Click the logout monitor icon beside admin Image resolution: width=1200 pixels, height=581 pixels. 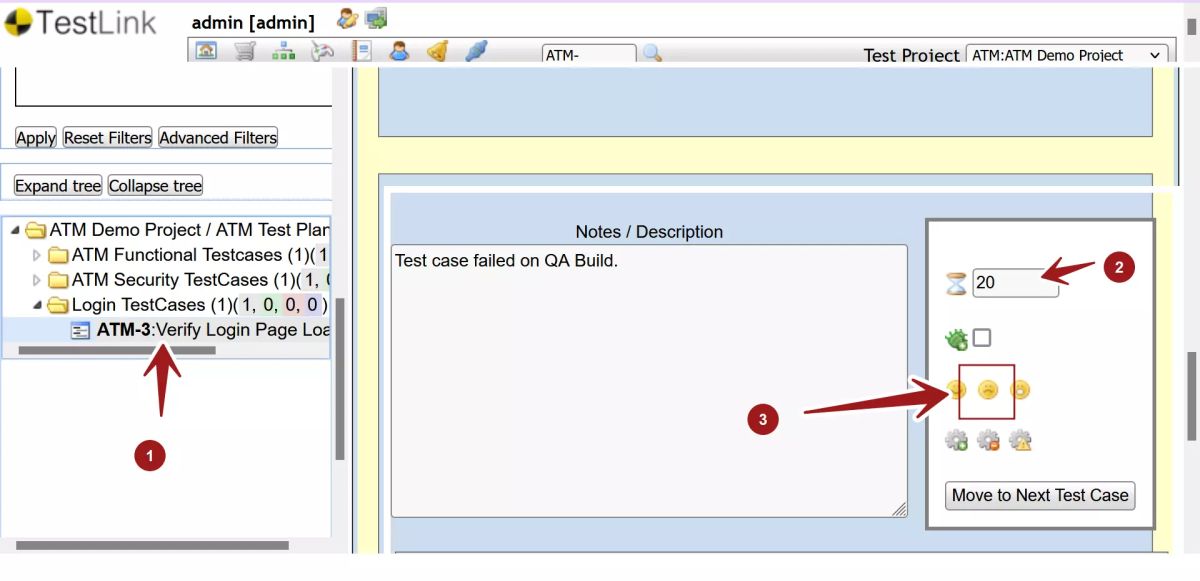376,18
